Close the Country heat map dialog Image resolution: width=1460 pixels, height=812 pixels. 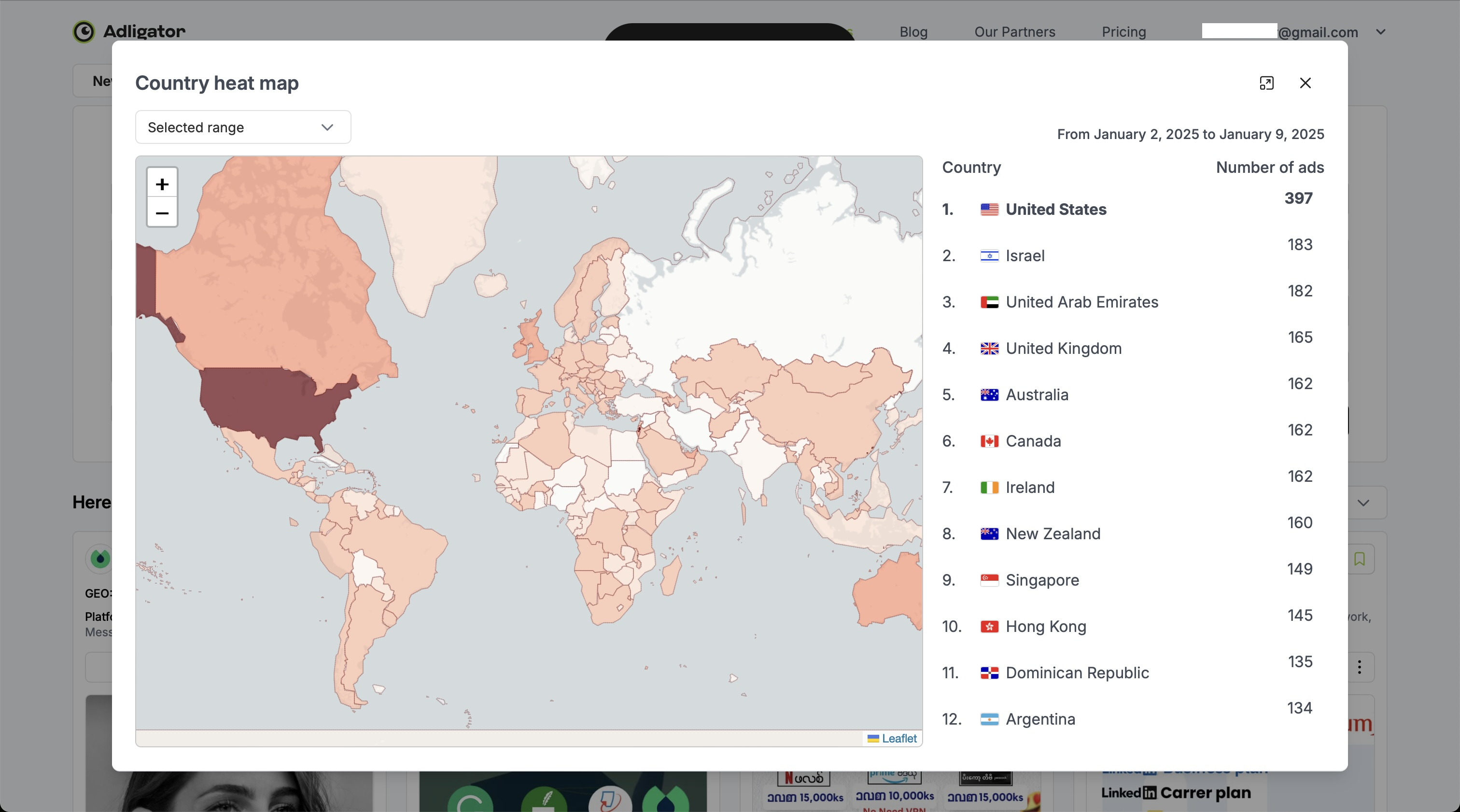(1306, 84)
